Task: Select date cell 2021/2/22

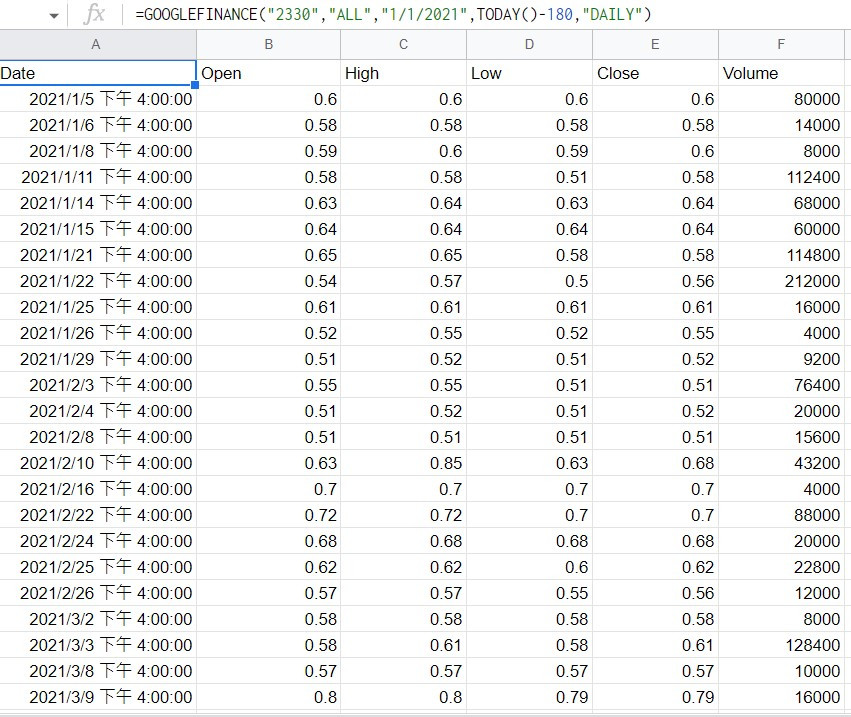Action: tap(98, 515)
